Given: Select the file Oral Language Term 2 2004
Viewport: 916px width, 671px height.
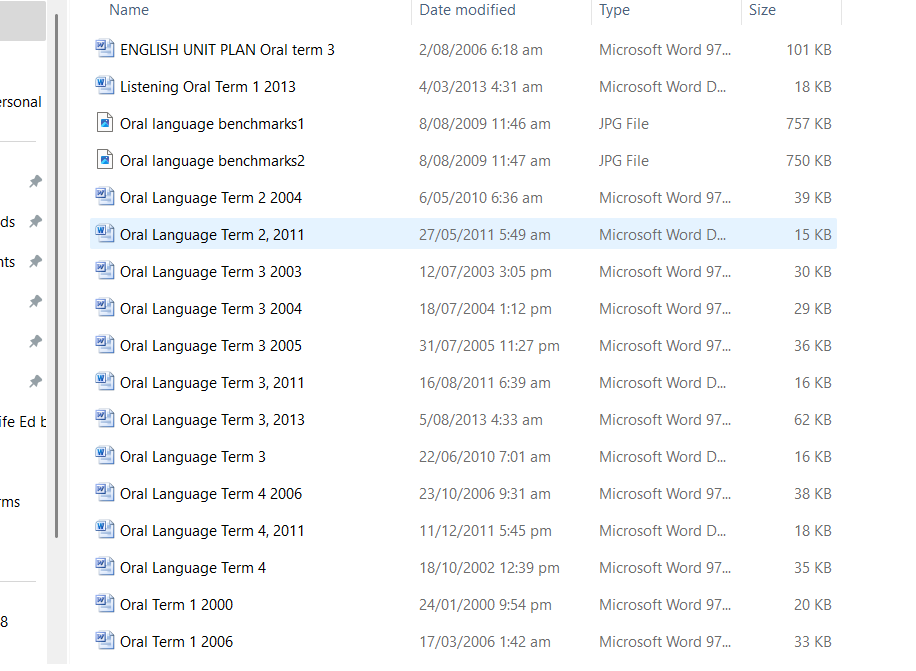Looking at the screenshot, I should (x=463, y=197).
